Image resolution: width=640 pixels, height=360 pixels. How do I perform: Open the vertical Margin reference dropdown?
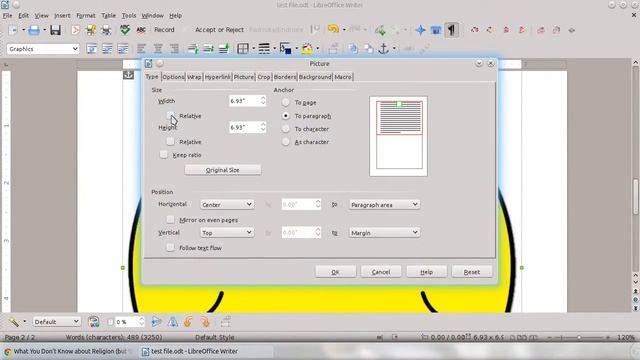coord(384,233)
